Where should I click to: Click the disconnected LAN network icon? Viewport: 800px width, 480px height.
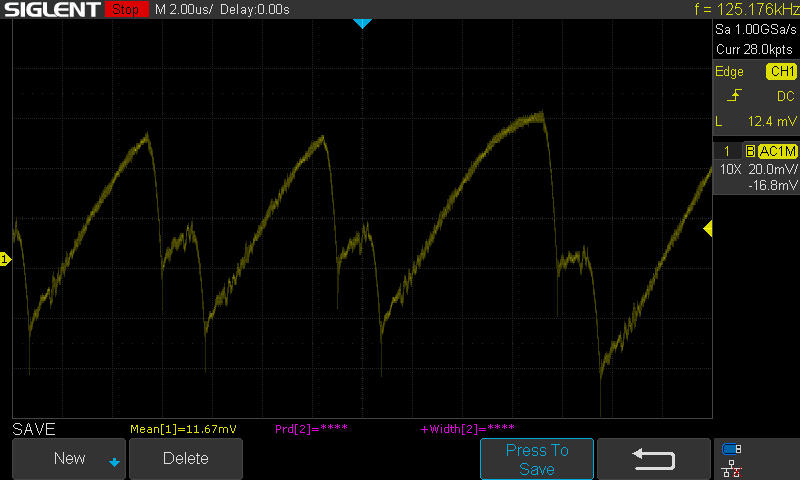731,467
